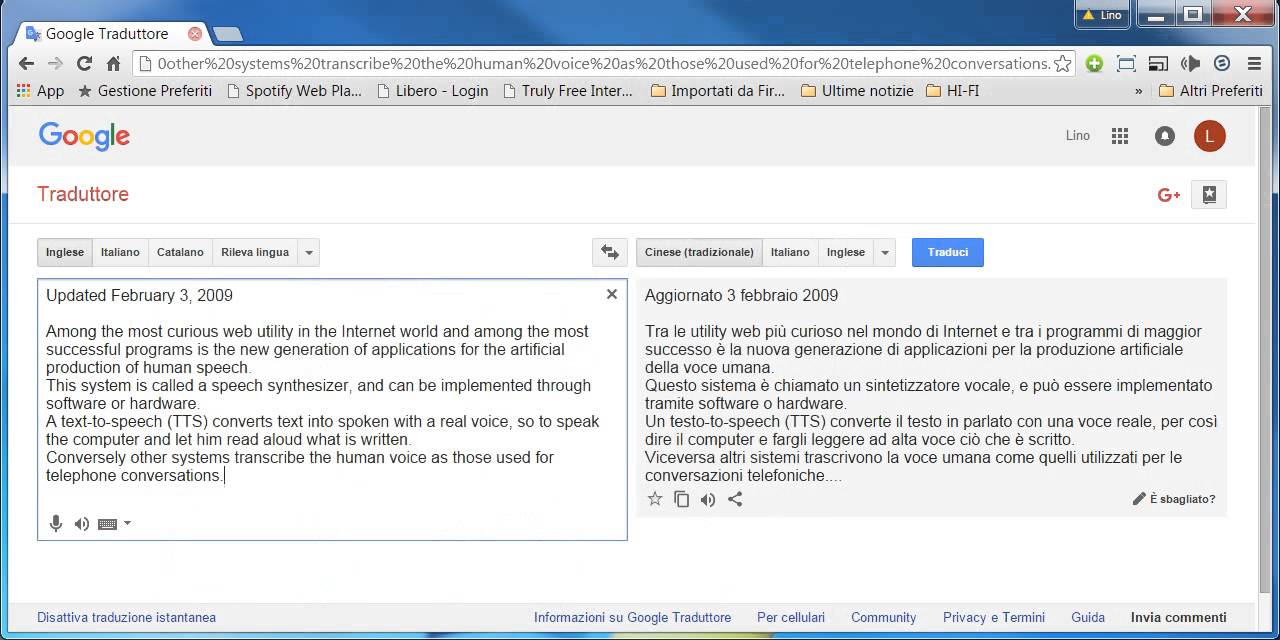Open the phrasebook star-book icon
1280x640 pixels.
click(1209, 195)
